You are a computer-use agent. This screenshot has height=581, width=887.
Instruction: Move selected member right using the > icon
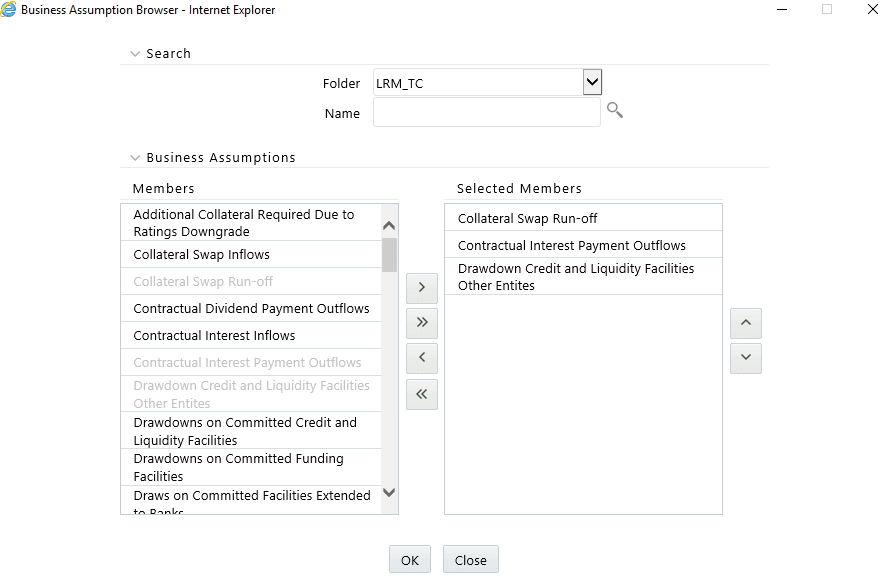point(421,287)
